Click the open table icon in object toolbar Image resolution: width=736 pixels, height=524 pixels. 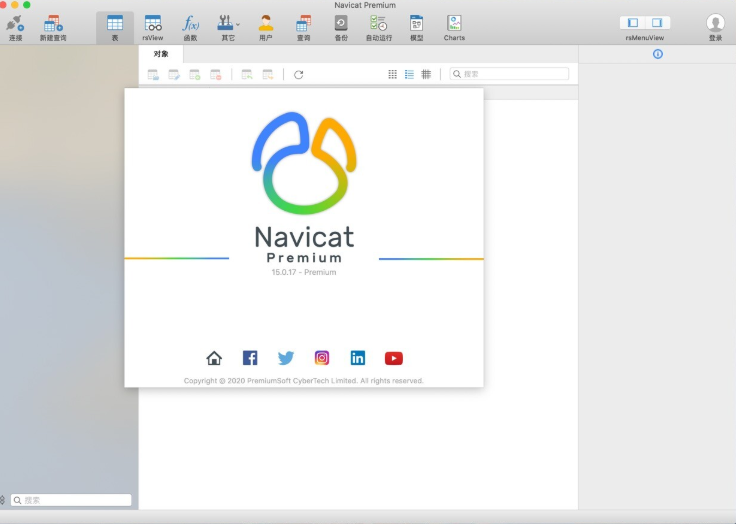pyautogui.click(x=153, y=74)
